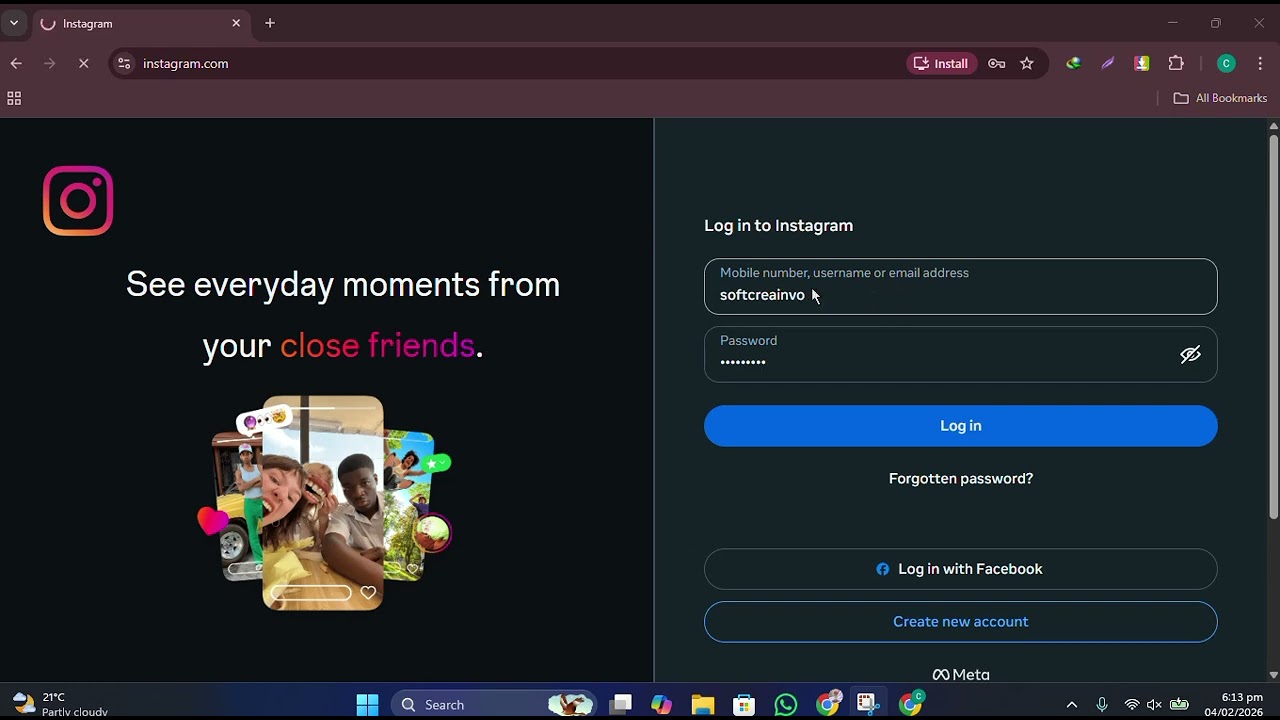1280x720 pixels.
Task: Click the microphone tray icon
Action: 1102,705
